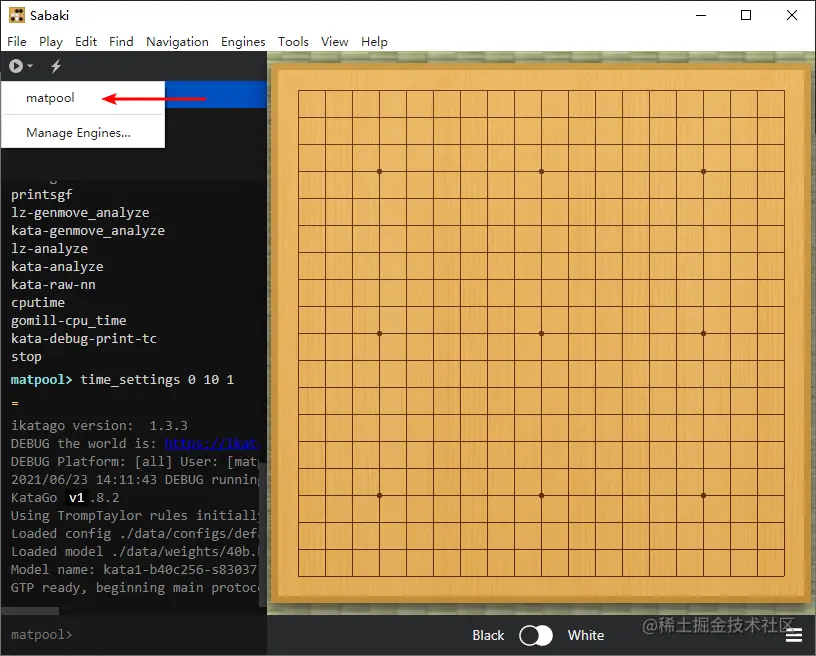Click the vertical scrollbar of the console
Screen dimensions: 816x656
coord(263,533)
